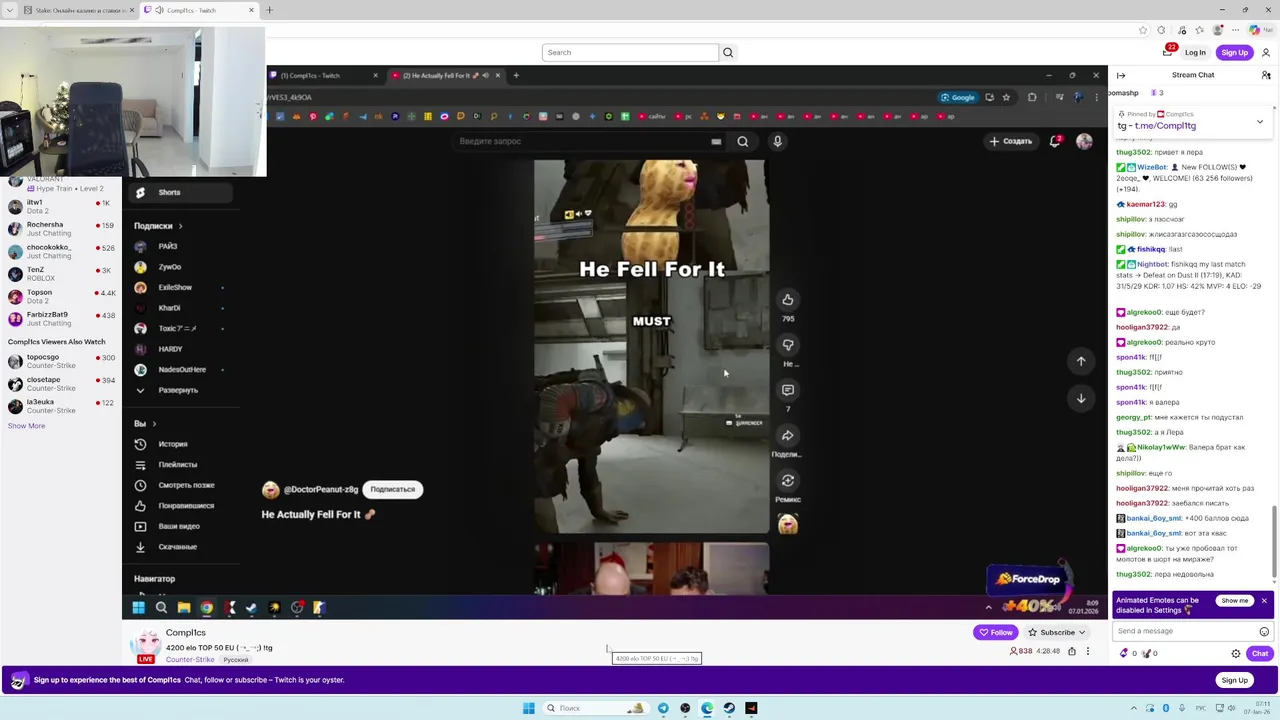The height and width of the screenshot is (720, 1280).
Task: Click the Подписаться button under the short
Action: coord(392,489)
